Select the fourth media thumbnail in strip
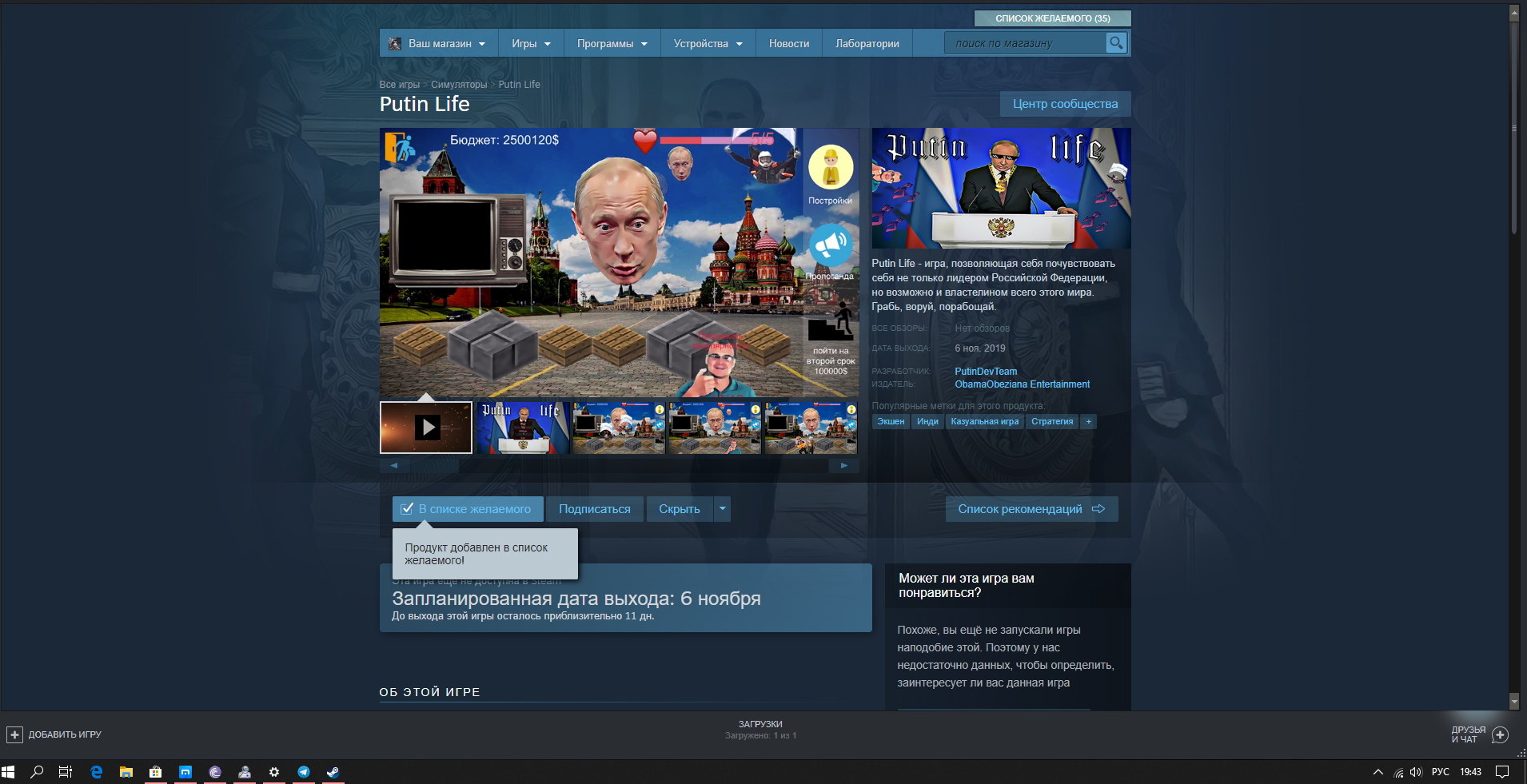Screen dimensions: 1527x784 (x=715, y=428)
